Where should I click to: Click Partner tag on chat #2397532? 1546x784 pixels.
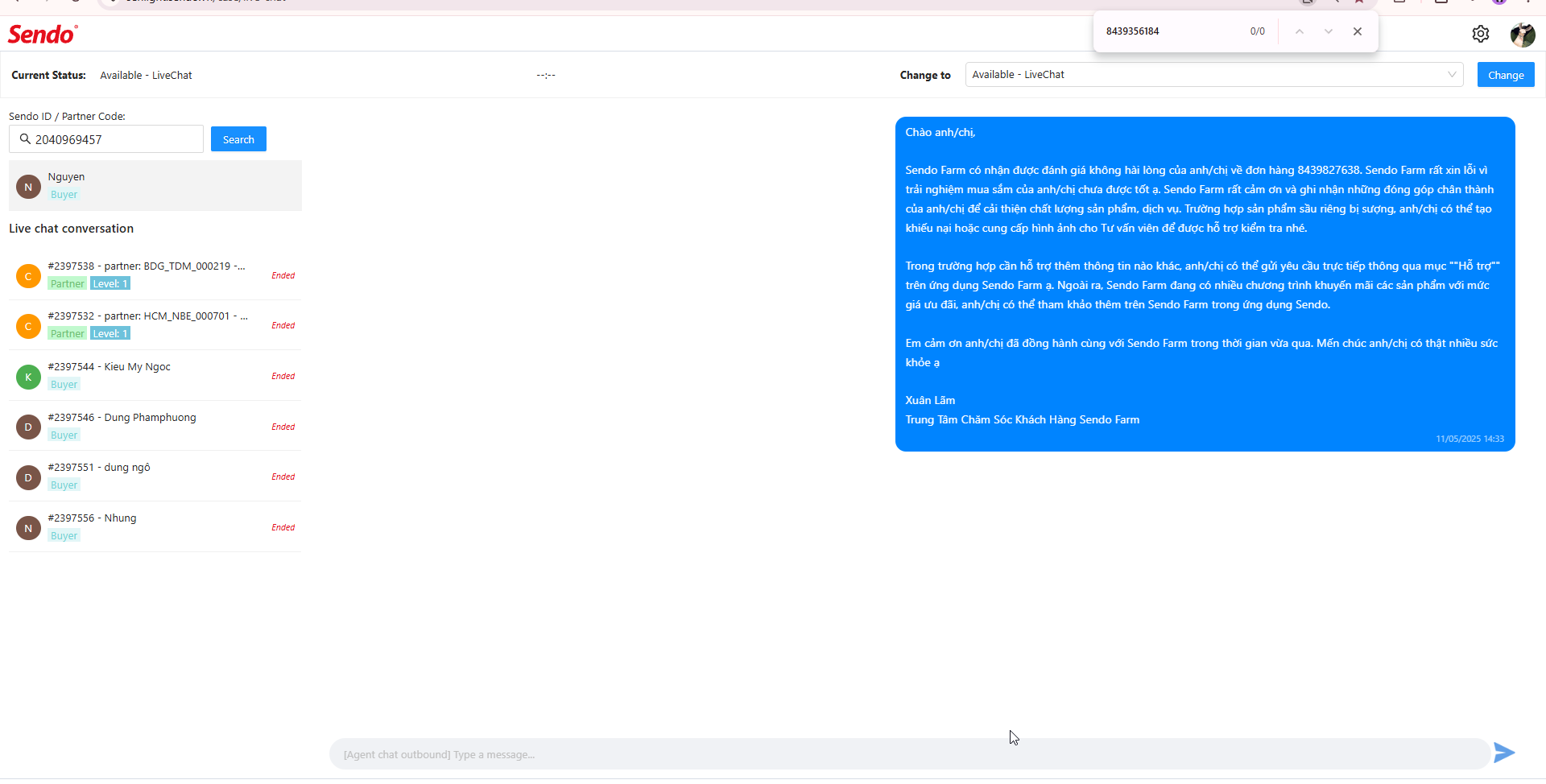pos(67,334)
